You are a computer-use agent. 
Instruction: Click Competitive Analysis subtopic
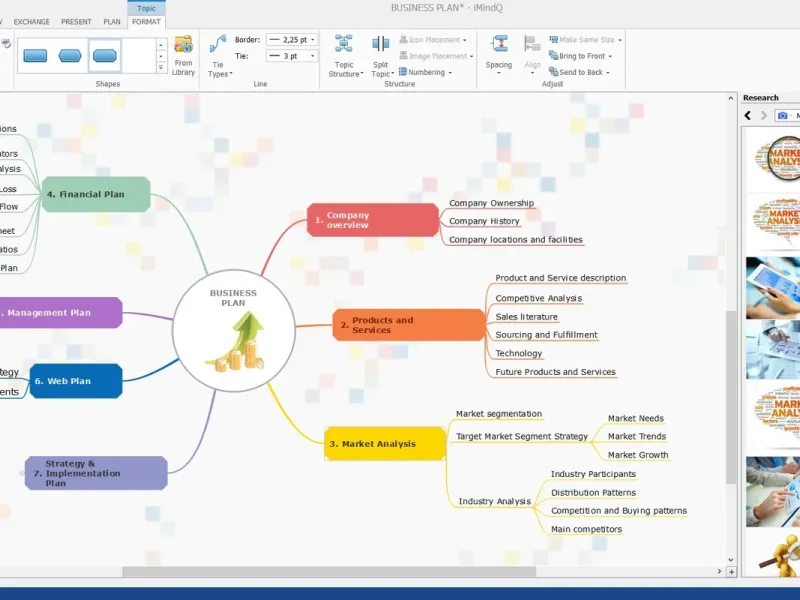click(539, 298)
